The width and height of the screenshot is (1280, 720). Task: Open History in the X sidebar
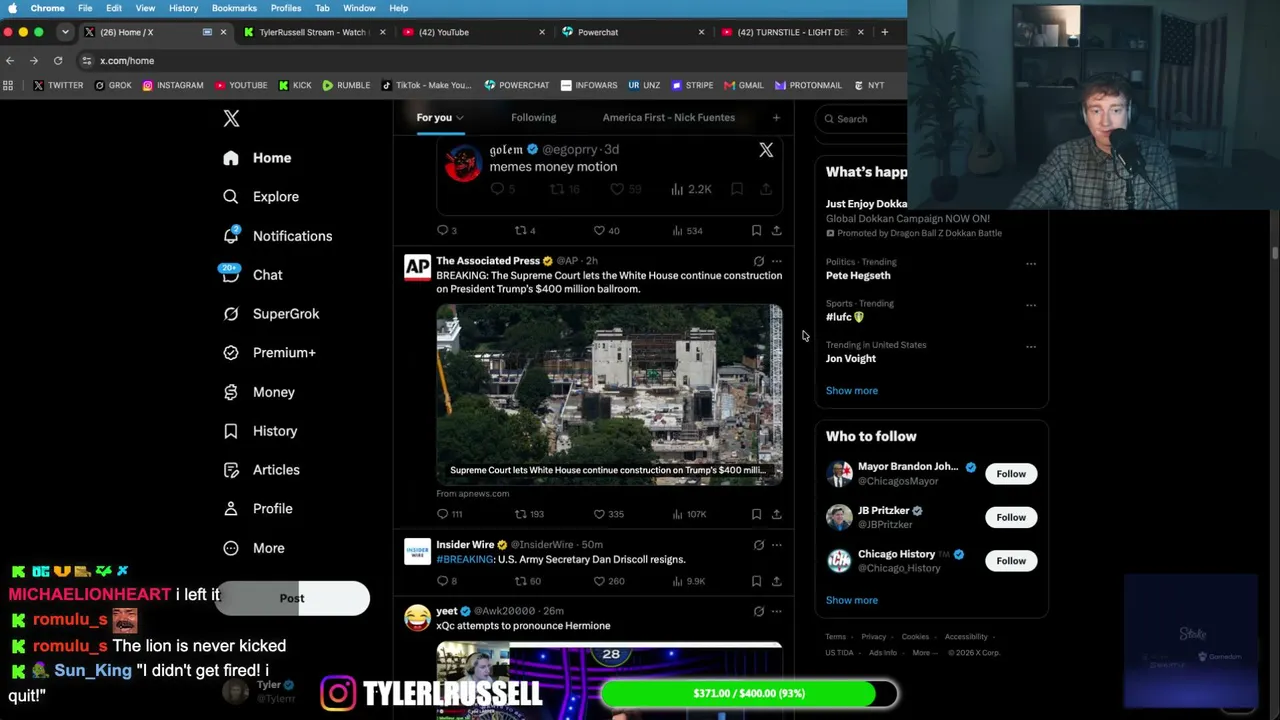coord(261,431)
